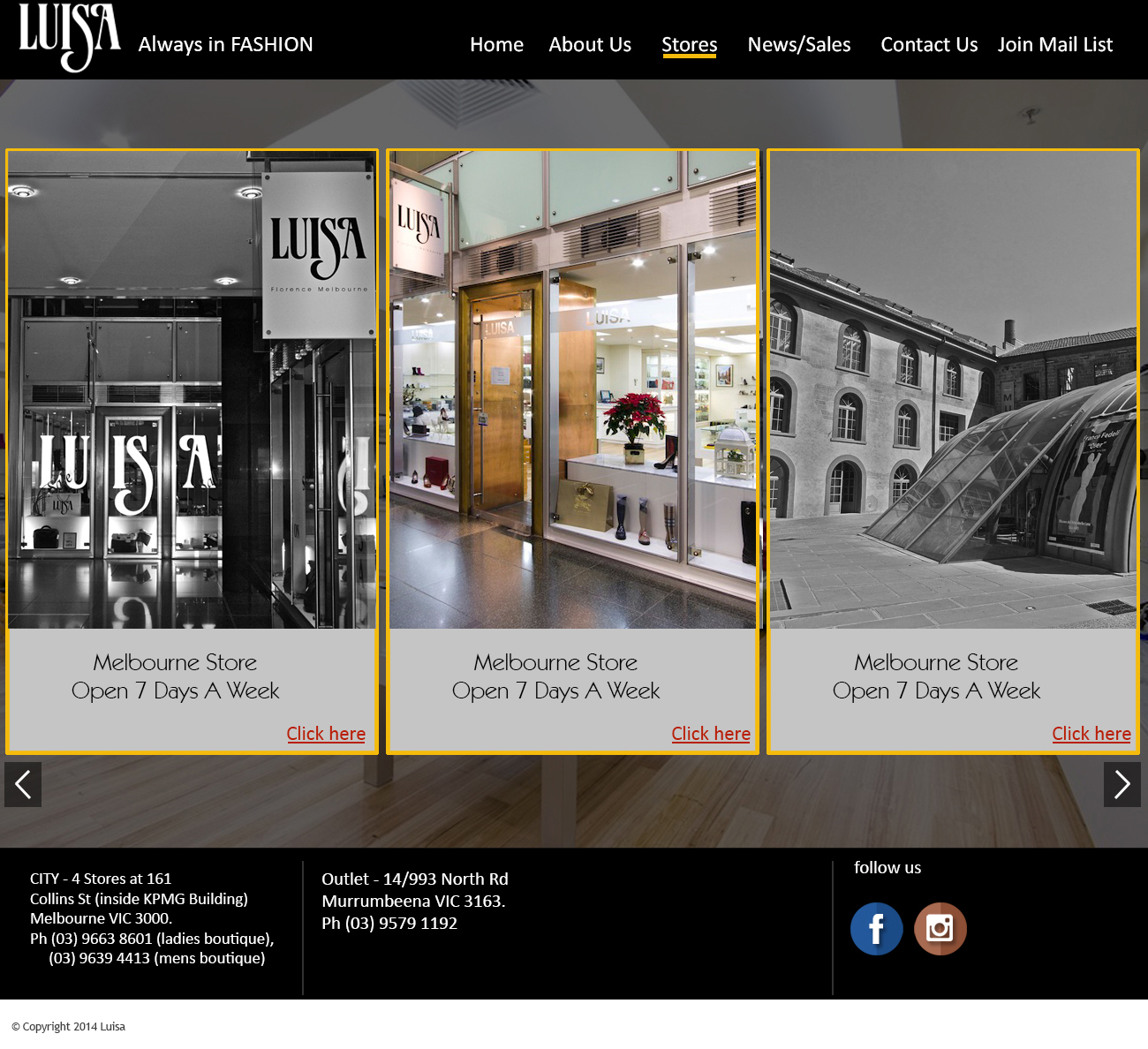Click outlet phone 'Ph (03) 9579 1192'
The width and height of the screenshot is (1148, 1049).
tap(389, 923)
